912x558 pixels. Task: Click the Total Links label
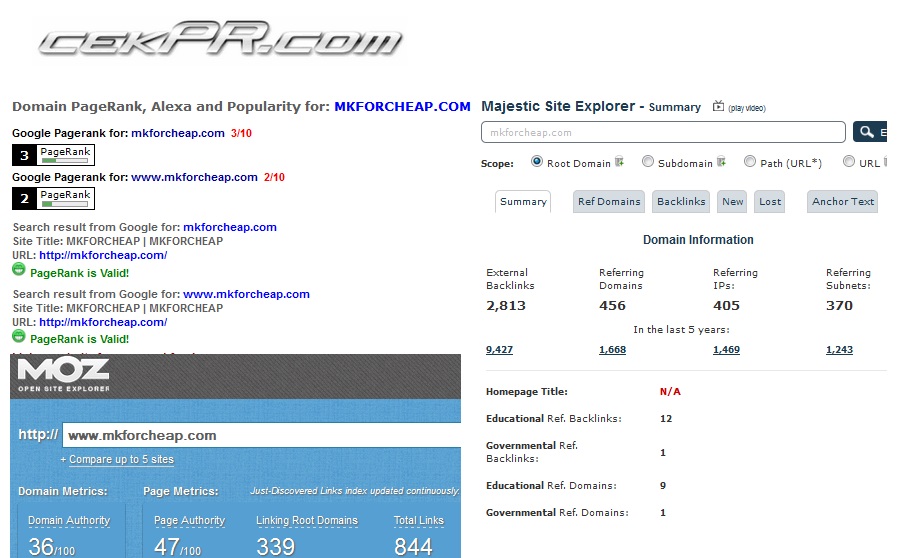419,521
